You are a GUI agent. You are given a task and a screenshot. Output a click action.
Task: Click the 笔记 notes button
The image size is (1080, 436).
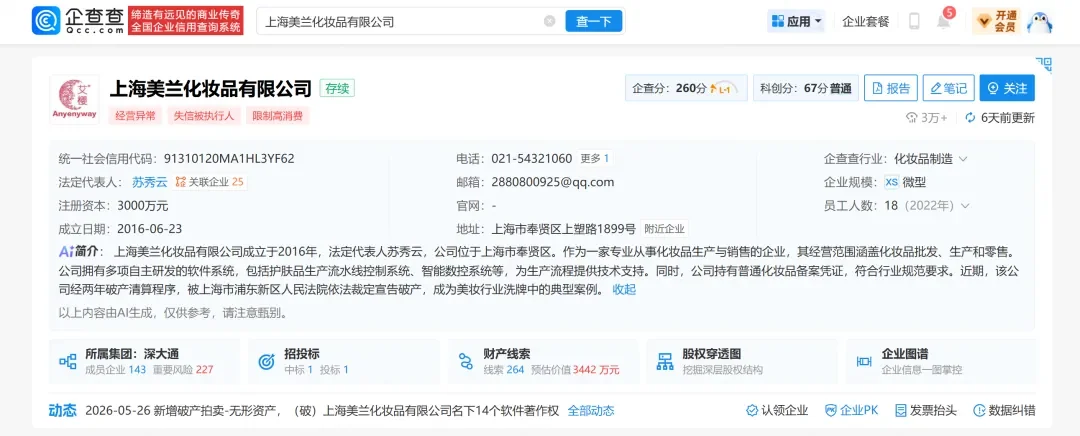948,88
